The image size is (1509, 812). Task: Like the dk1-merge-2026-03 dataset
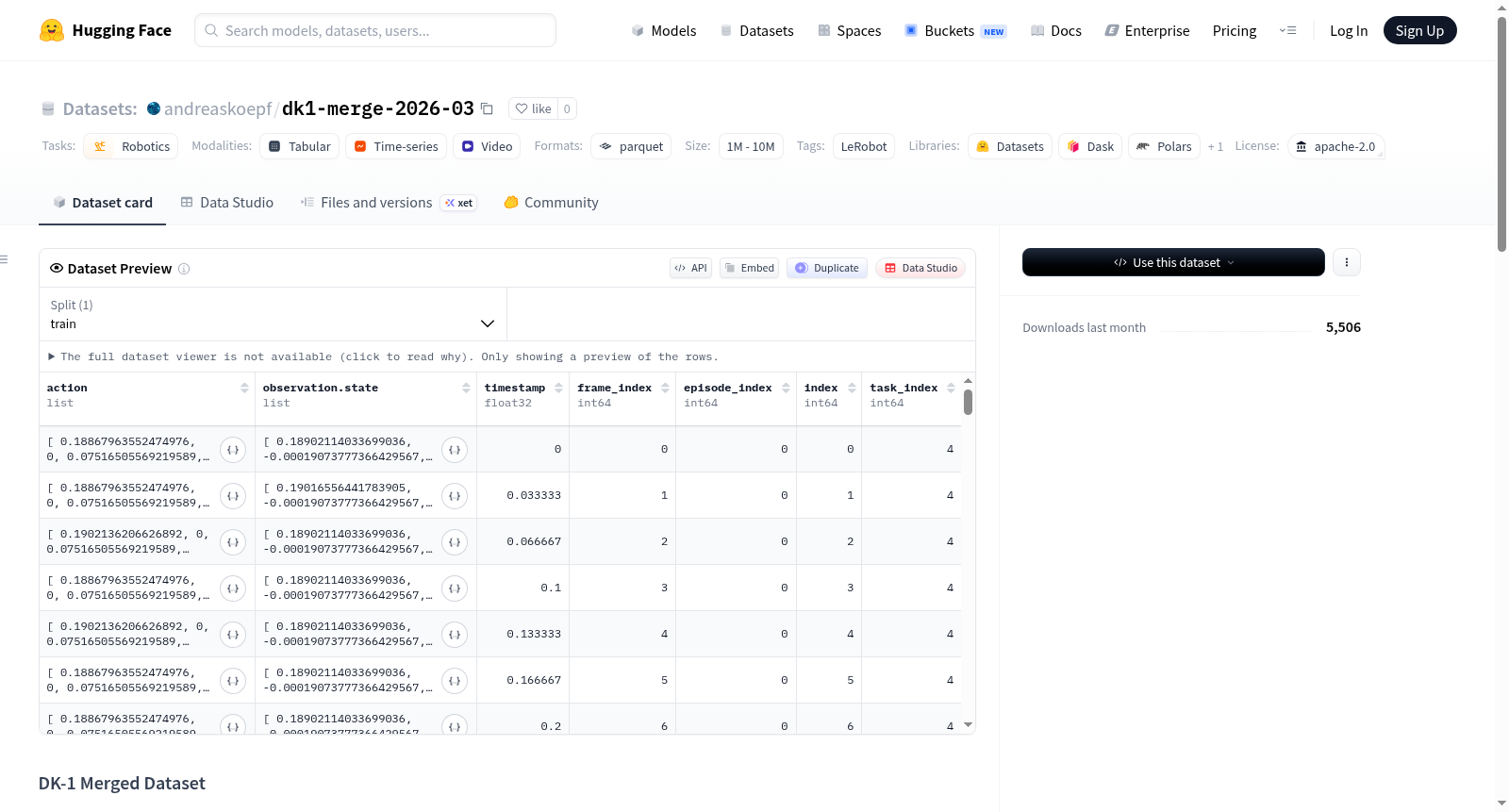pos(533,108)
